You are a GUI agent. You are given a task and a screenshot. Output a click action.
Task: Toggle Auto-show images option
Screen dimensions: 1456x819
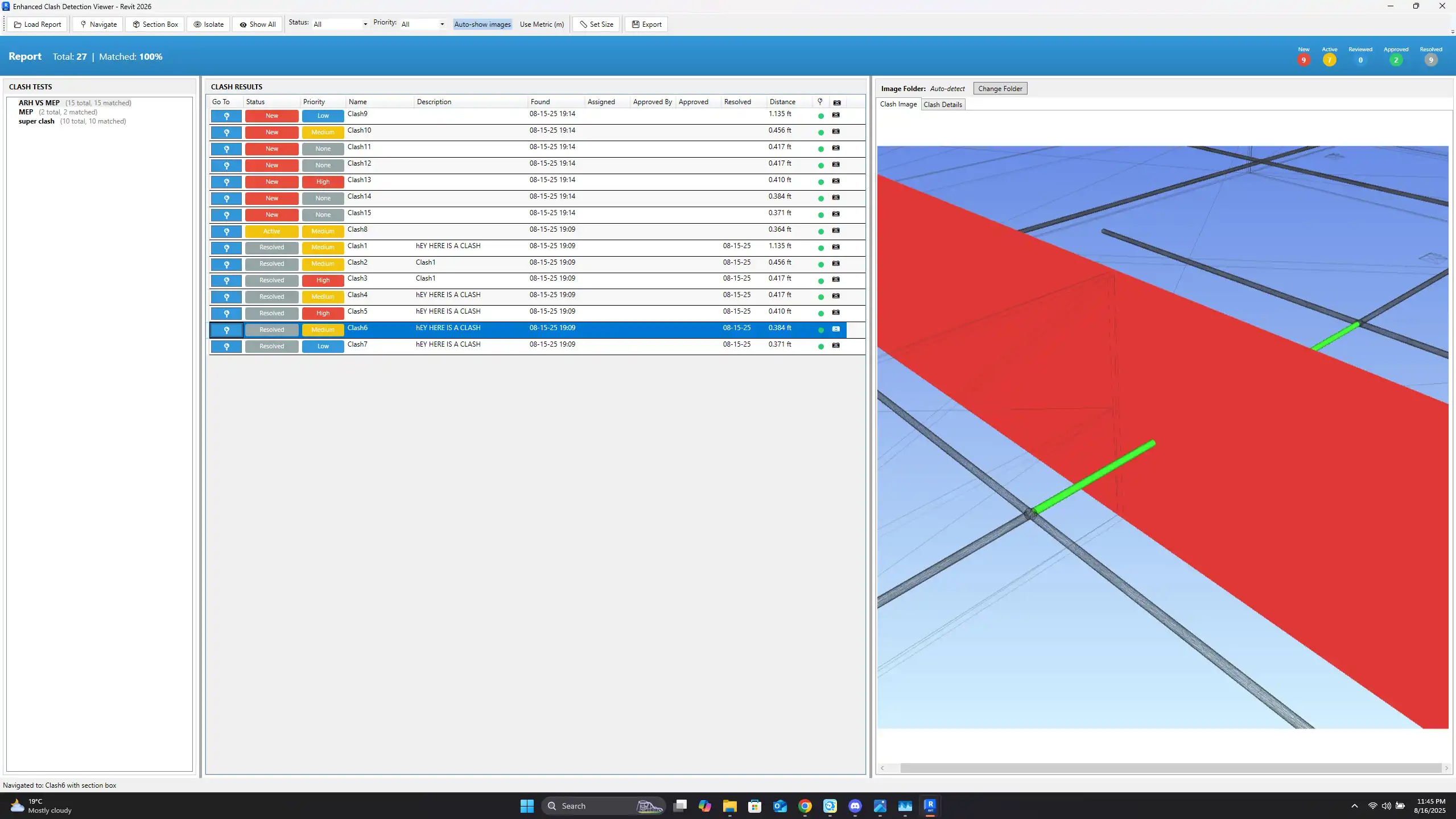tap(482, 24)
